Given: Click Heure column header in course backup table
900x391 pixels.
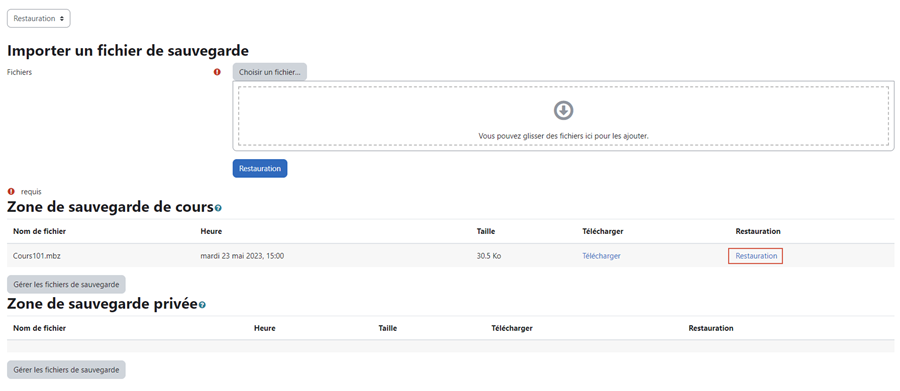Looking at the screenshot, I should point(211,231).
